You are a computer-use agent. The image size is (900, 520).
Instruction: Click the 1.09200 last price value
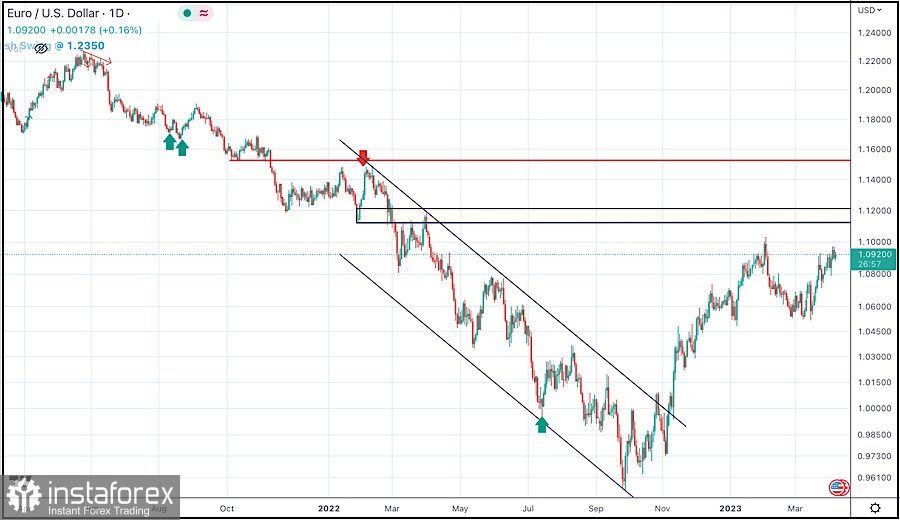click(26, 30)
